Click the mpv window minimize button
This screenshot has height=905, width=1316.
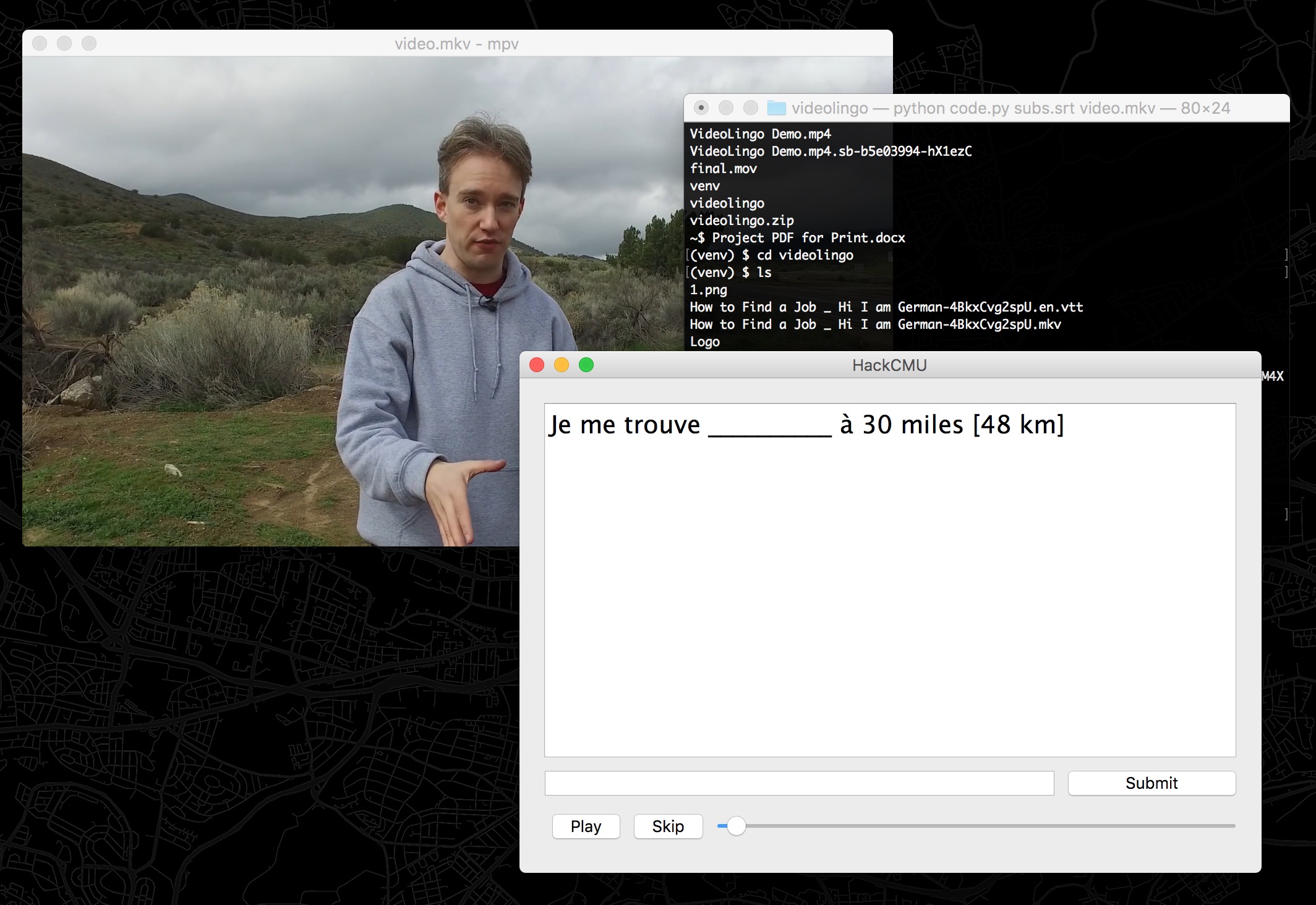(x=64, y=43)
